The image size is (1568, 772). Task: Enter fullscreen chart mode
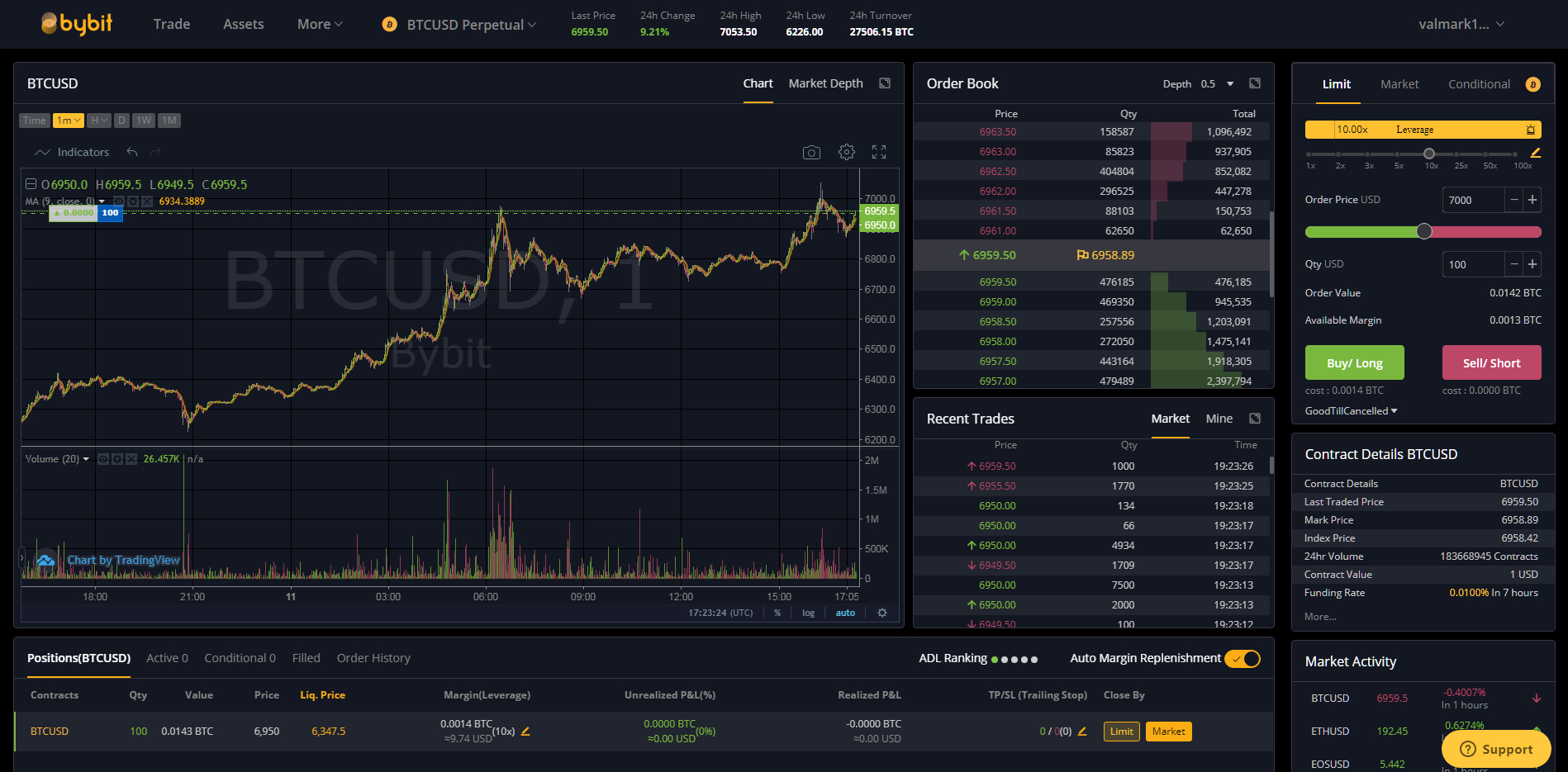click(x=879, y=152)
